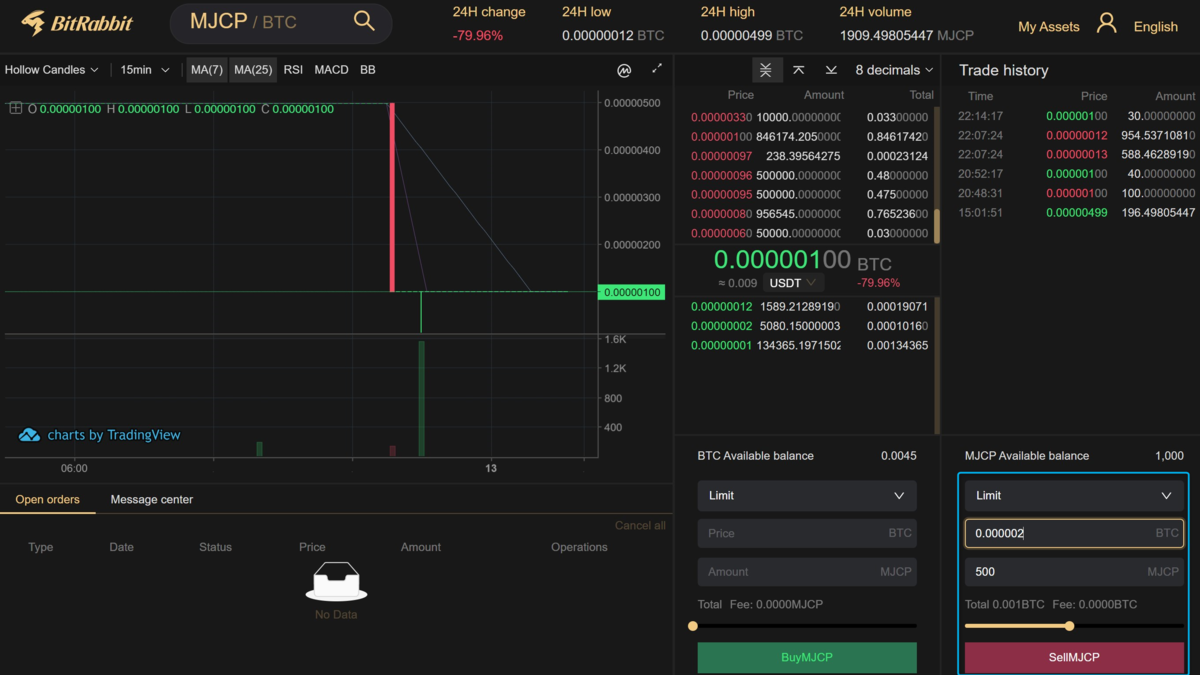
Task: Select sell order at 0.00000097
Action: [x=808, y=156]
